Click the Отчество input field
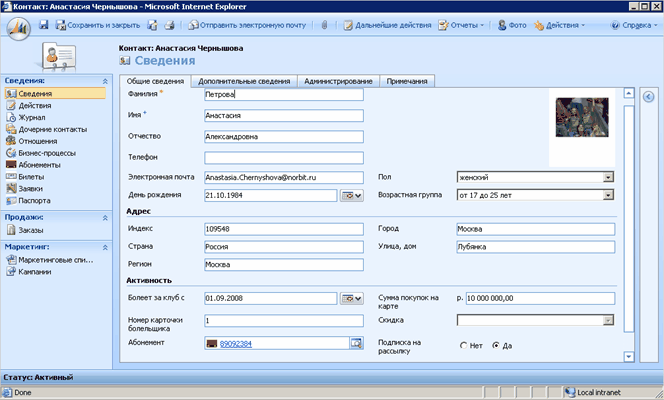Viewport: 664px width, 400px height. click(x=284, y=137)
